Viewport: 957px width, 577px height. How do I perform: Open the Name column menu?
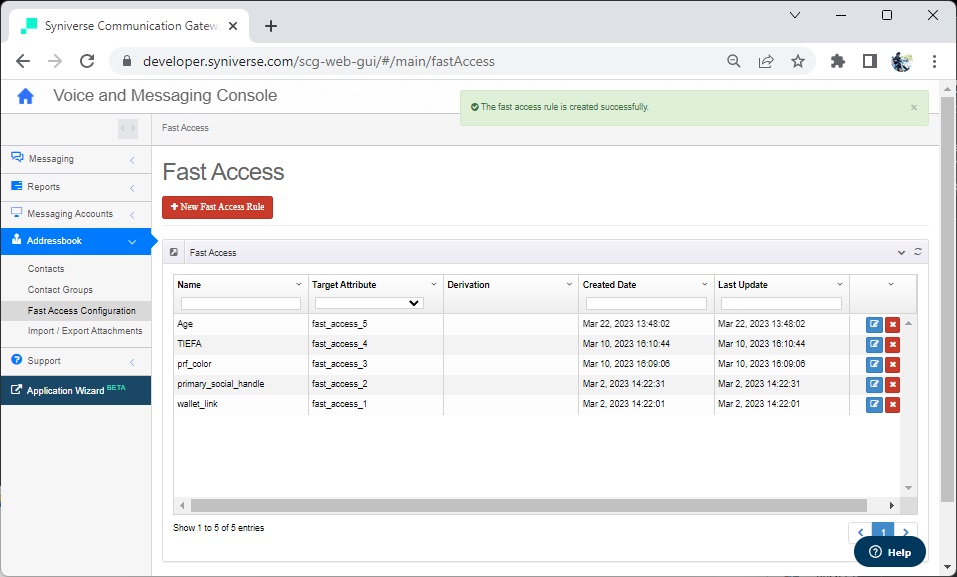pos(298,285)
